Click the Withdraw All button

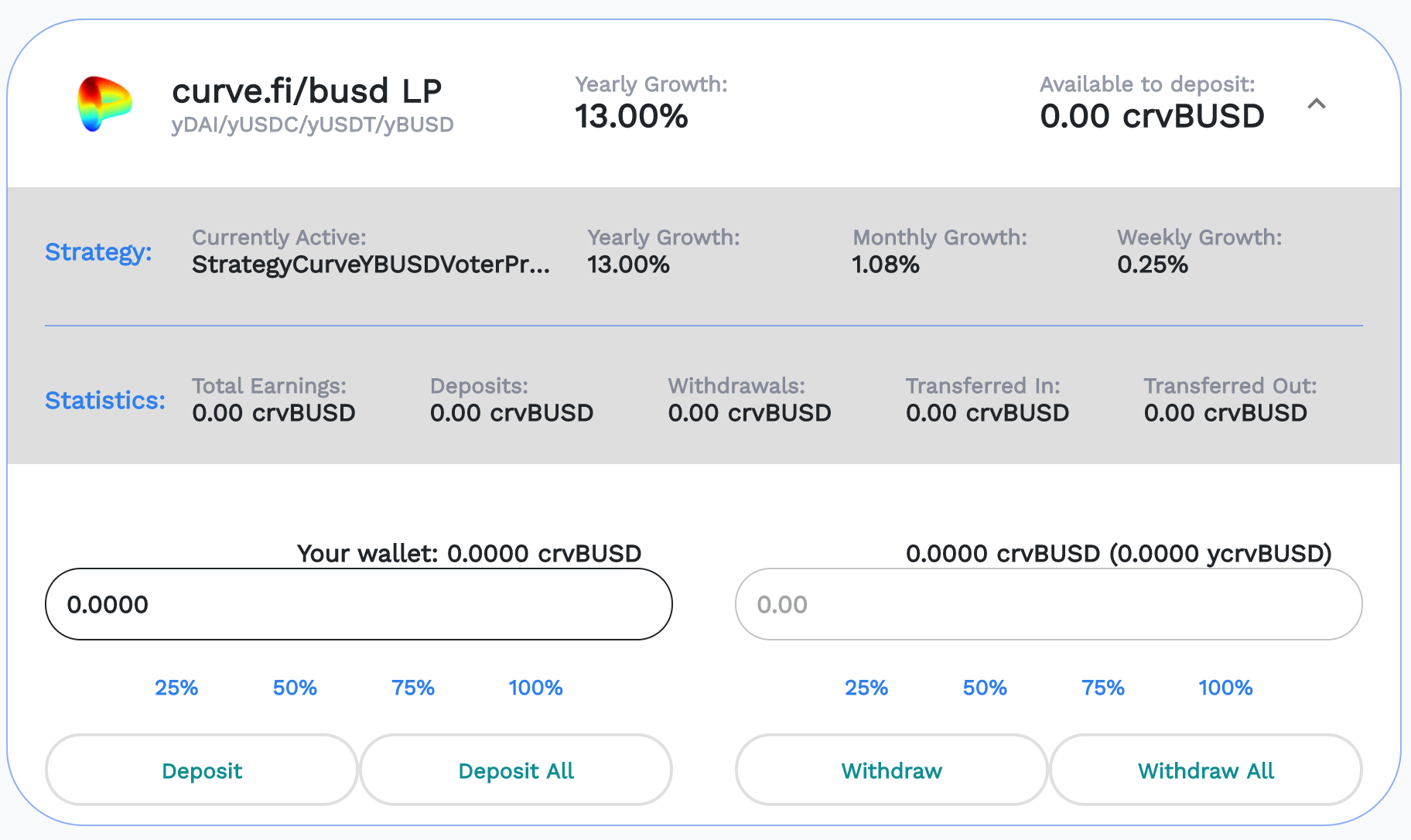tap(1206, 770)
